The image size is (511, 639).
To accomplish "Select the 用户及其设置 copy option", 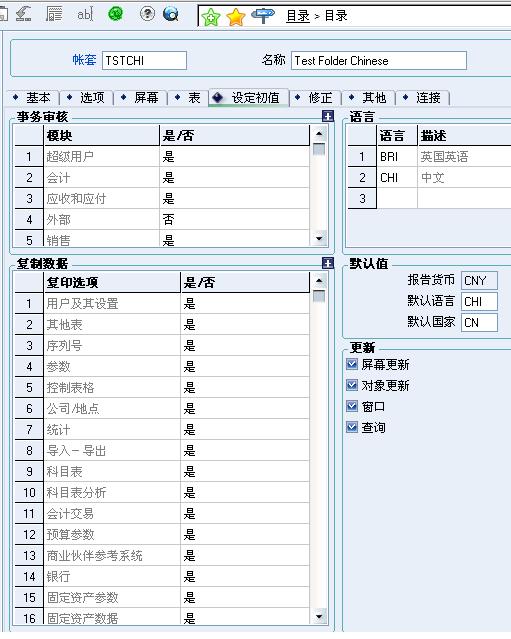I will click(x=112, y=304).
